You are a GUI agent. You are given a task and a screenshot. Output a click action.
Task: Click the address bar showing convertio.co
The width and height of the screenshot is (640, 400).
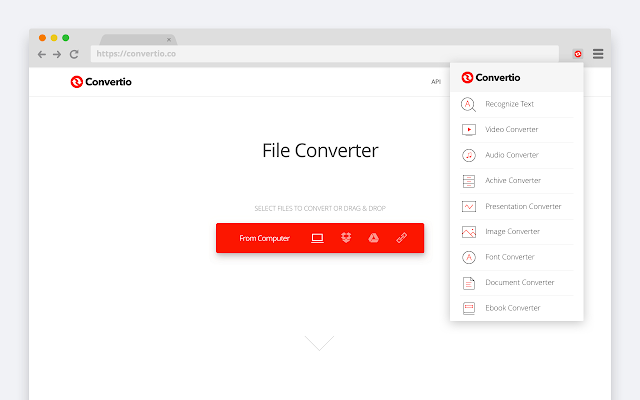324,54
